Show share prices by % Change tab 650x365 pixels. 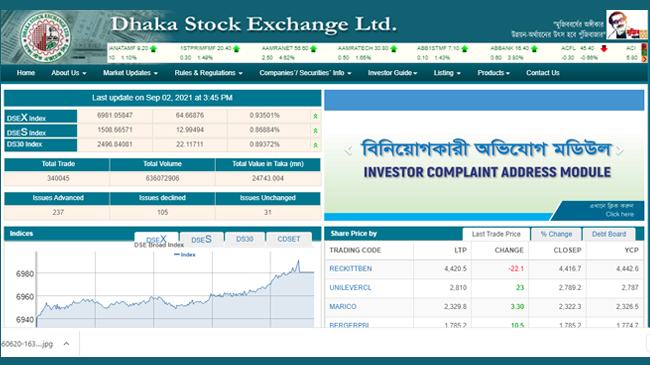(x=556, y=234)
